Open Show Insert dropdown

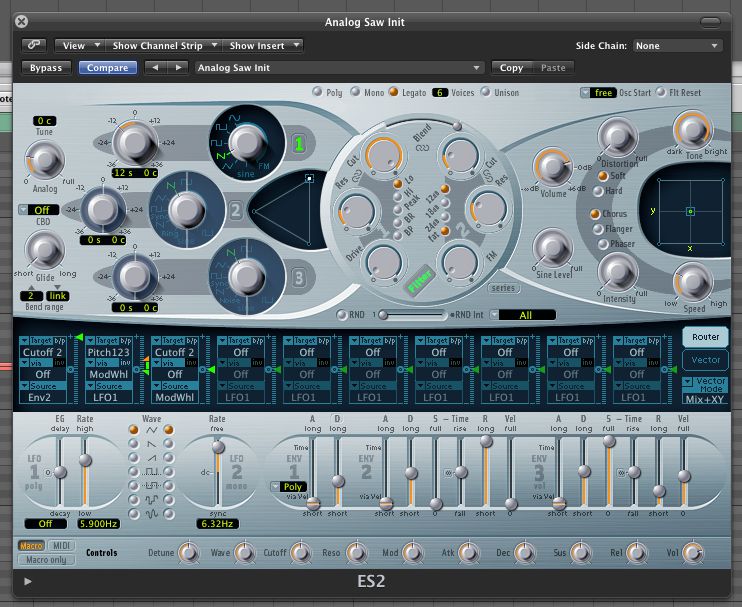tap(263, 45)
